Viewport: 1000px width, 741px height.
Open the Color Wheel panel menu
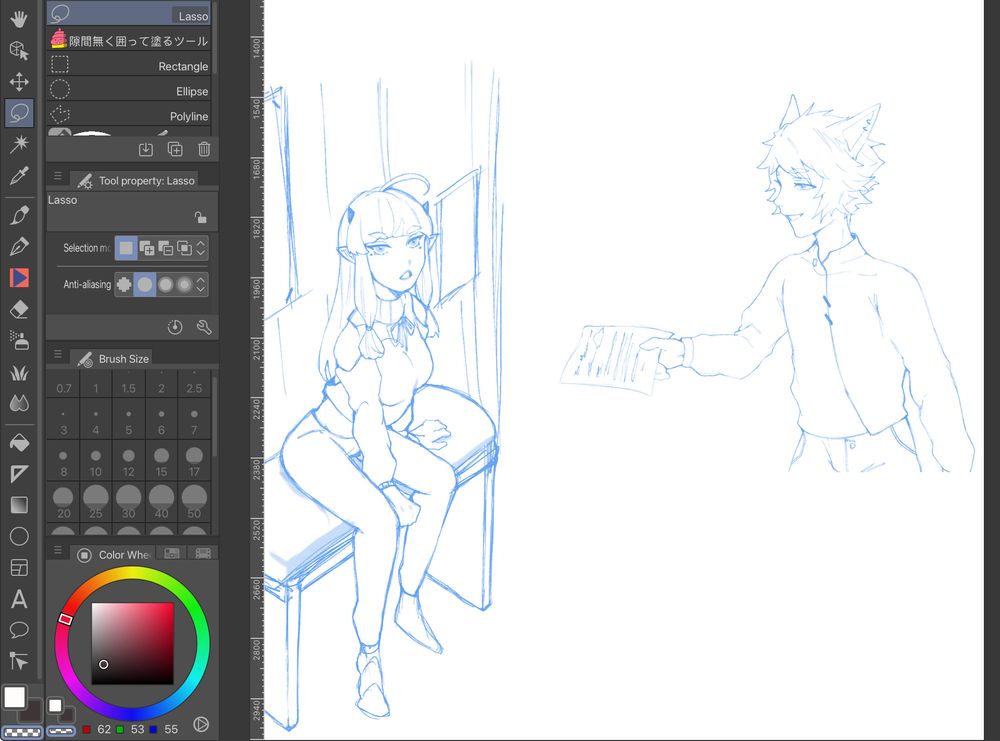point(57,550)
